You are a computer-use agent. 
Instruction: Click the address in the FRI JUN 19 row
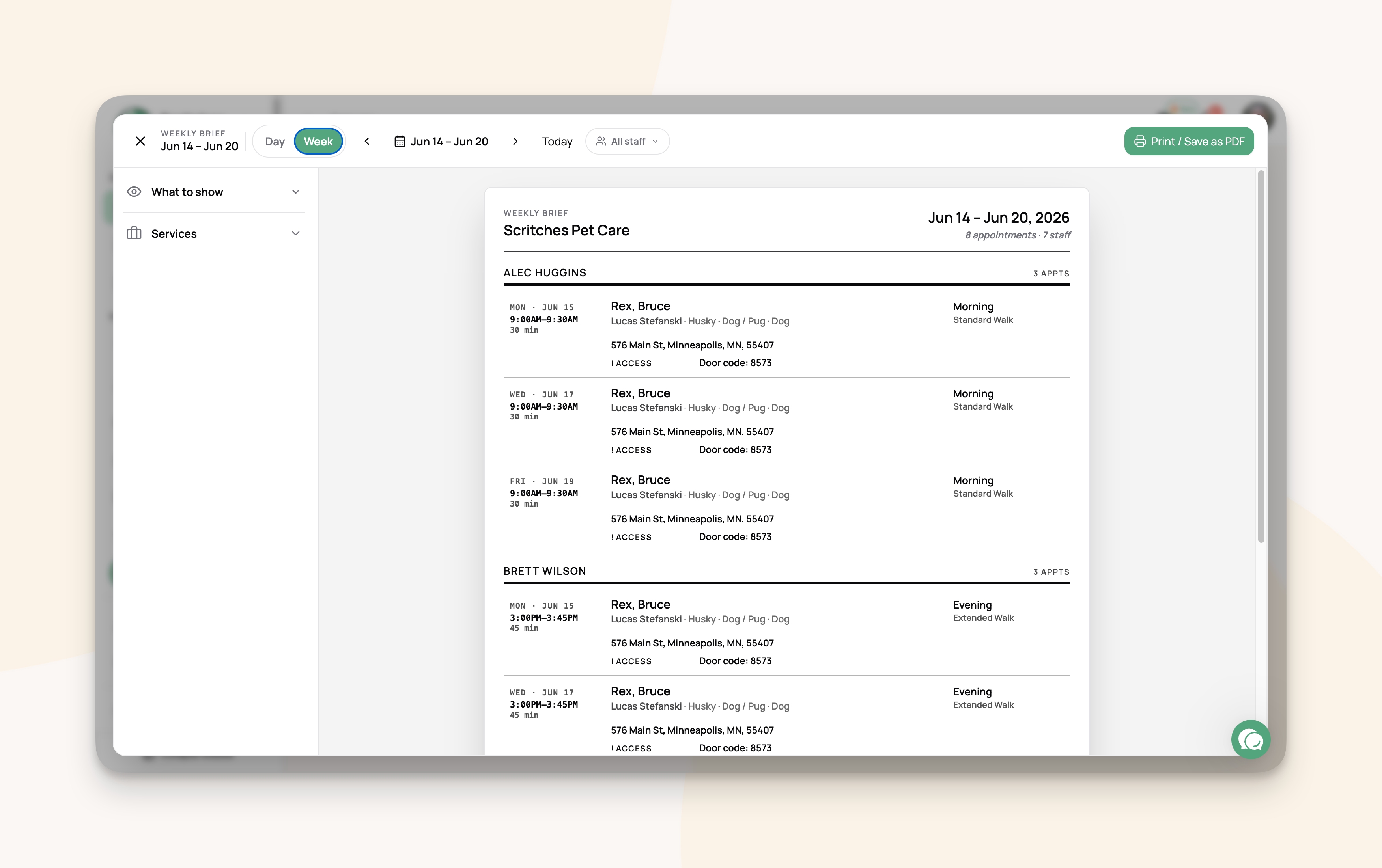pyautogui.click(x=692, y=519)
